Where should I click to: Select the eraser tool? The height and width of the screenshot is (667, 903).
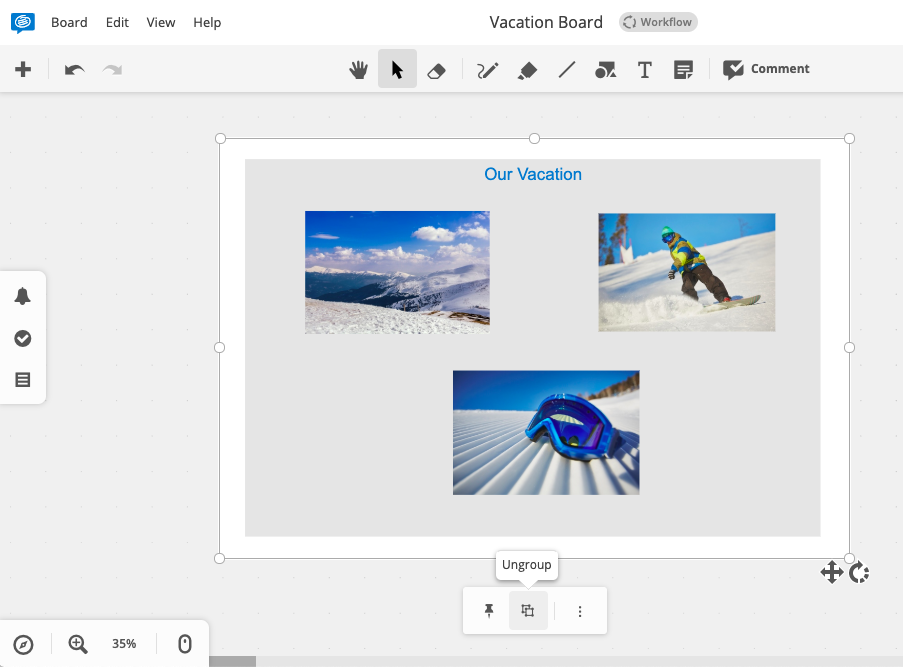coord(437,71)
